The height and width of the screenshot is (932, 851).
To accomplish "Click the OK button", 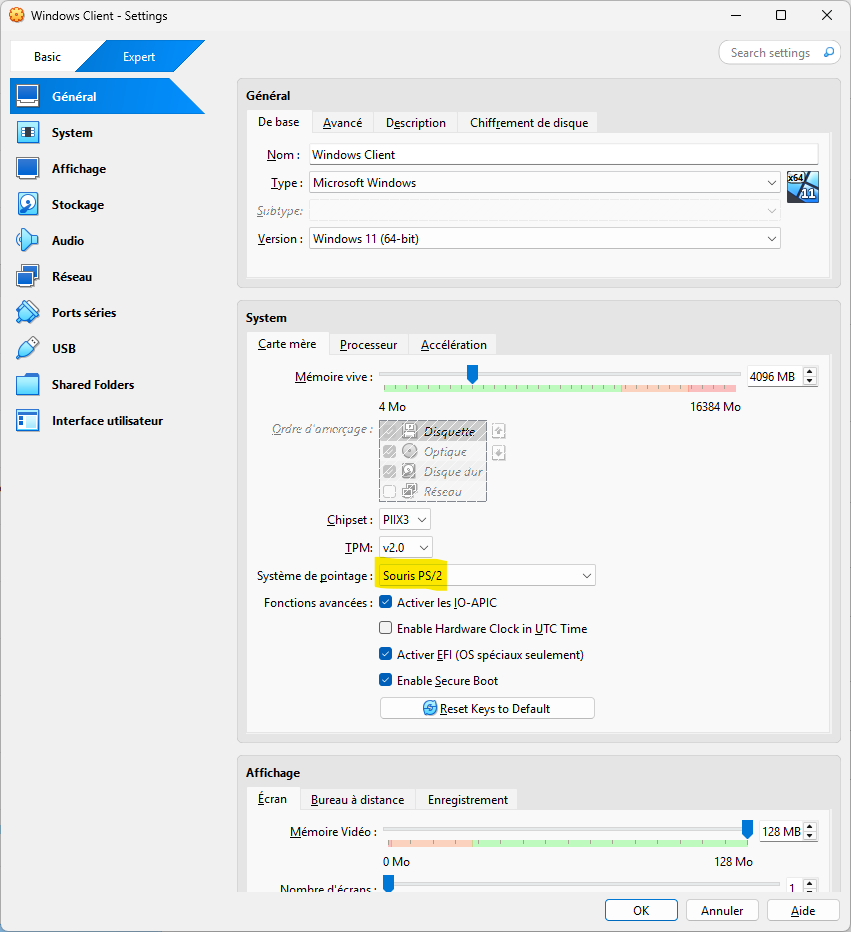I will click(x=641, y=910).
